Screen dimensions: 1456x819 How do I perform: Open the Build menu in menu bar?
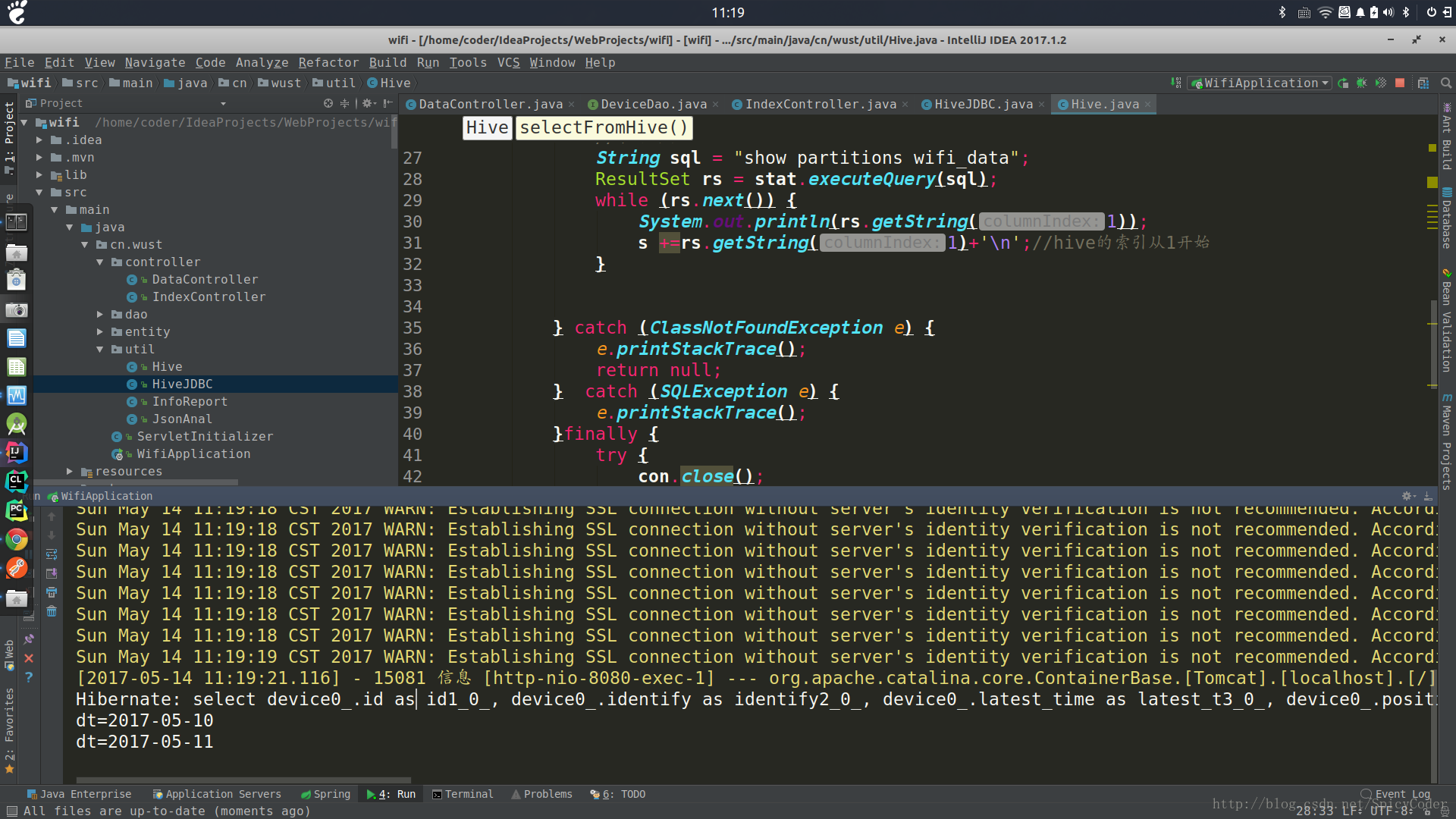(385, 62)
